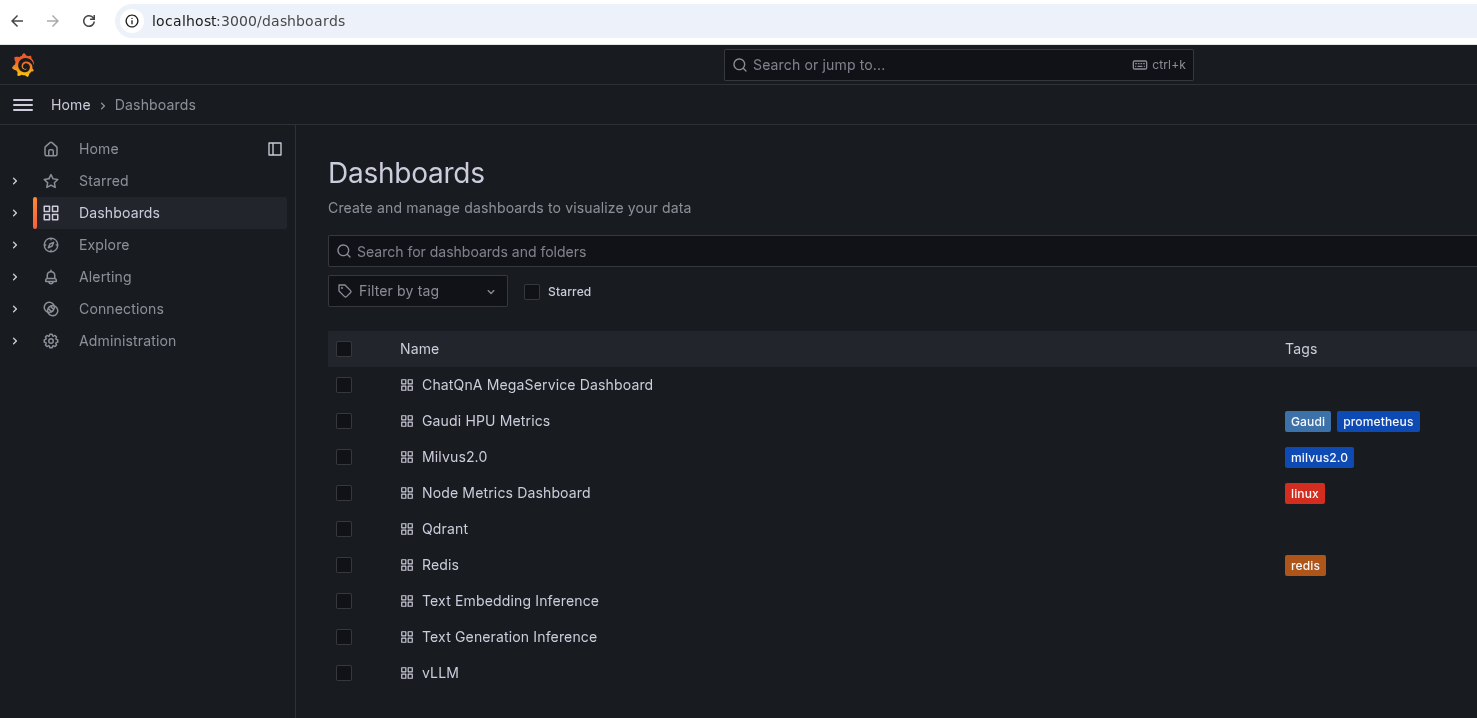Select the Redis row checkbox

click(x=344, y=565)
